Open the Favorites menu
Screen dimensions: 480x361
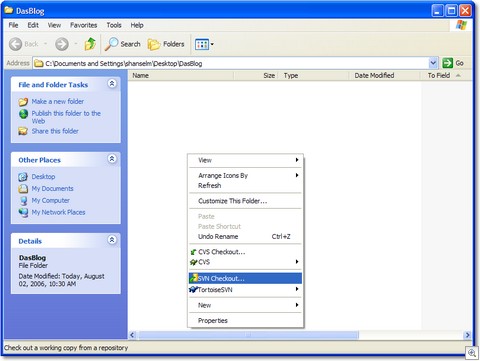[x=83, y=25]
